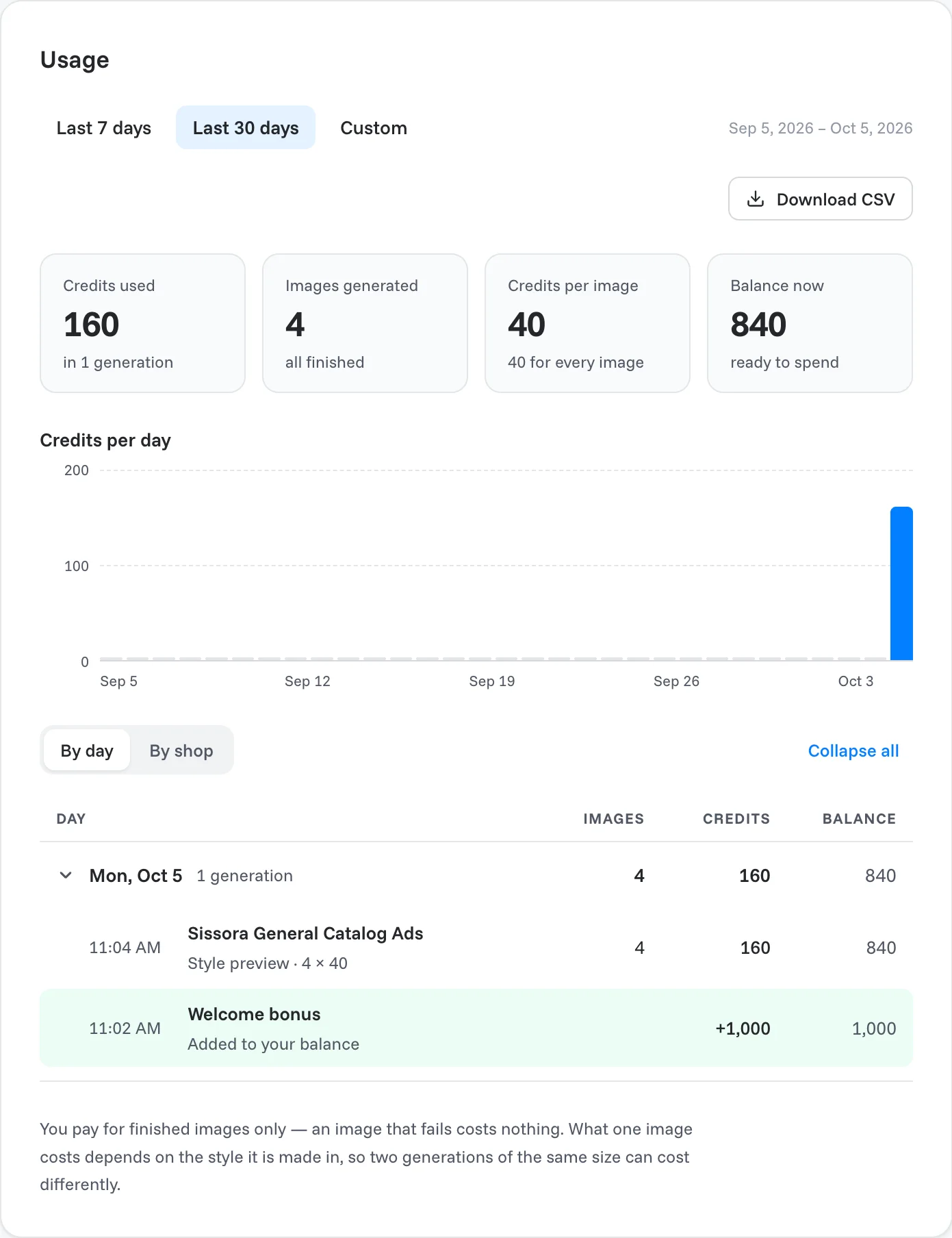Open the Custom date range tab
Image resolution: width=952 pixels, height=1238 pixels.
pos(374,128)
